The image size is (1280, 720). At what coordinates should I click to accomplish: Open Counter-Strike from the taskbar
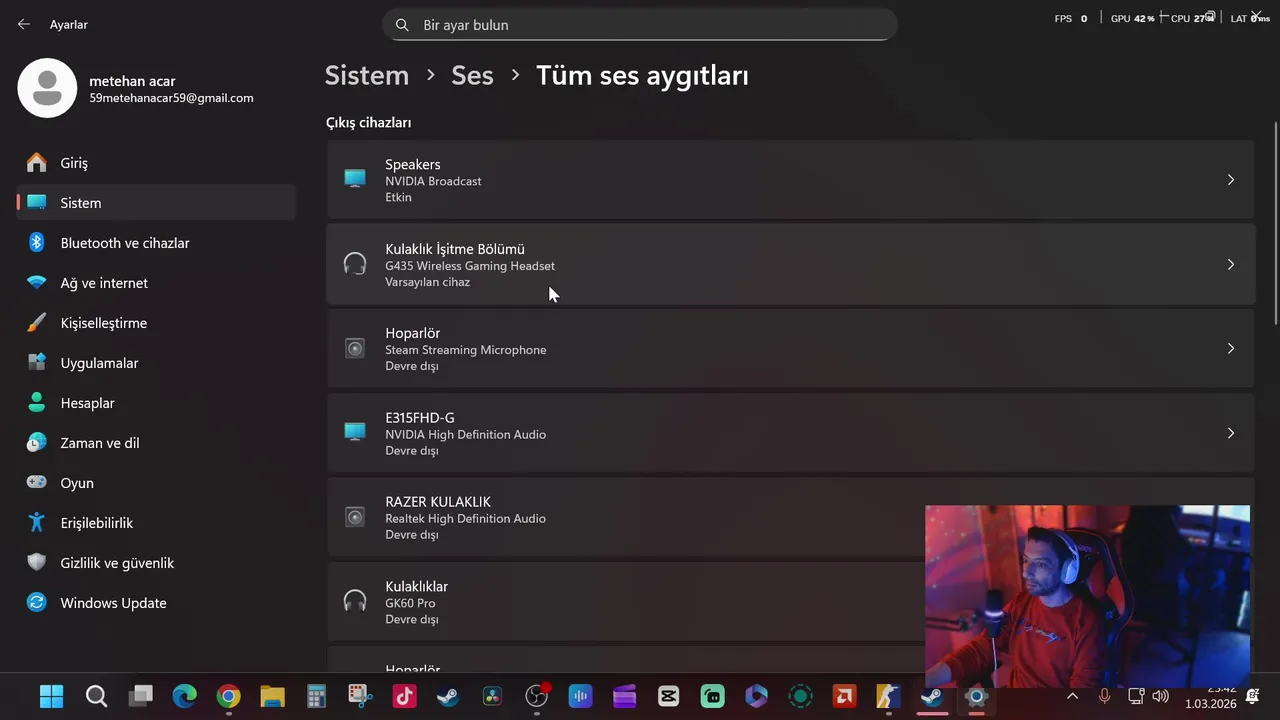pyautogui.click(x=889, y=696)
